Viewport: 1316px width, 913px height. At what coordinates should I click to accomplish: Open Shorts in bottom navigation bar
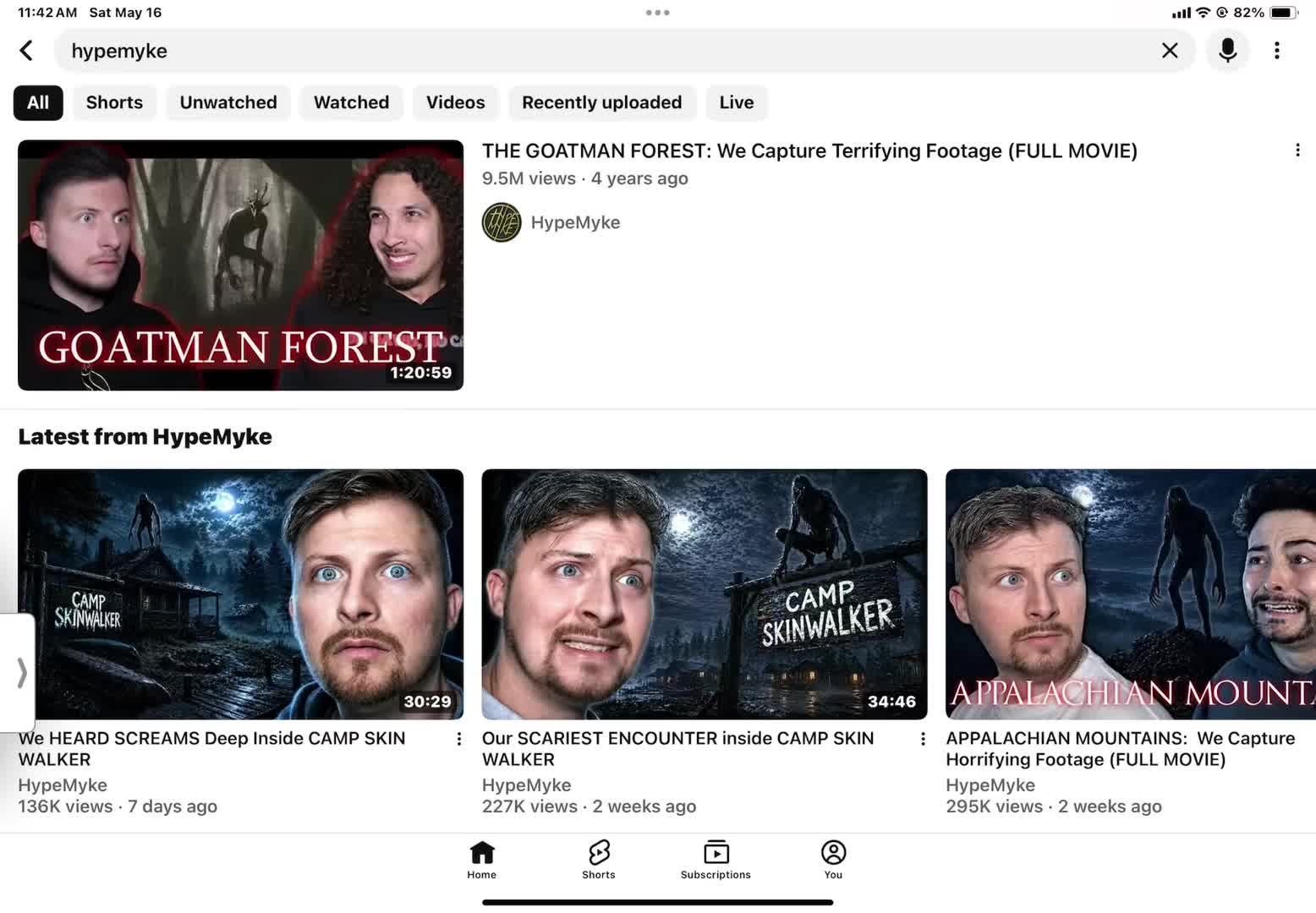[599, 860]
